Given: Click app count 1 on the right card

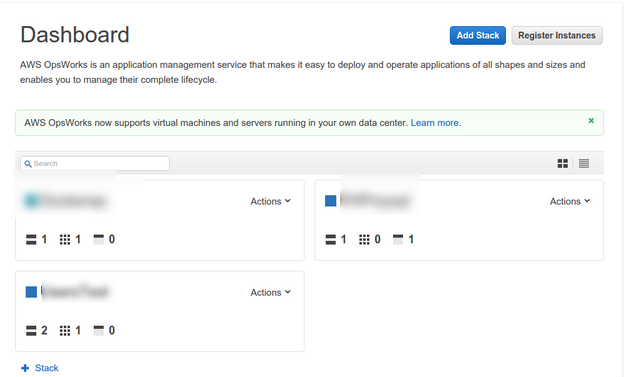Looking at the screenshot, I should point(411,239).
